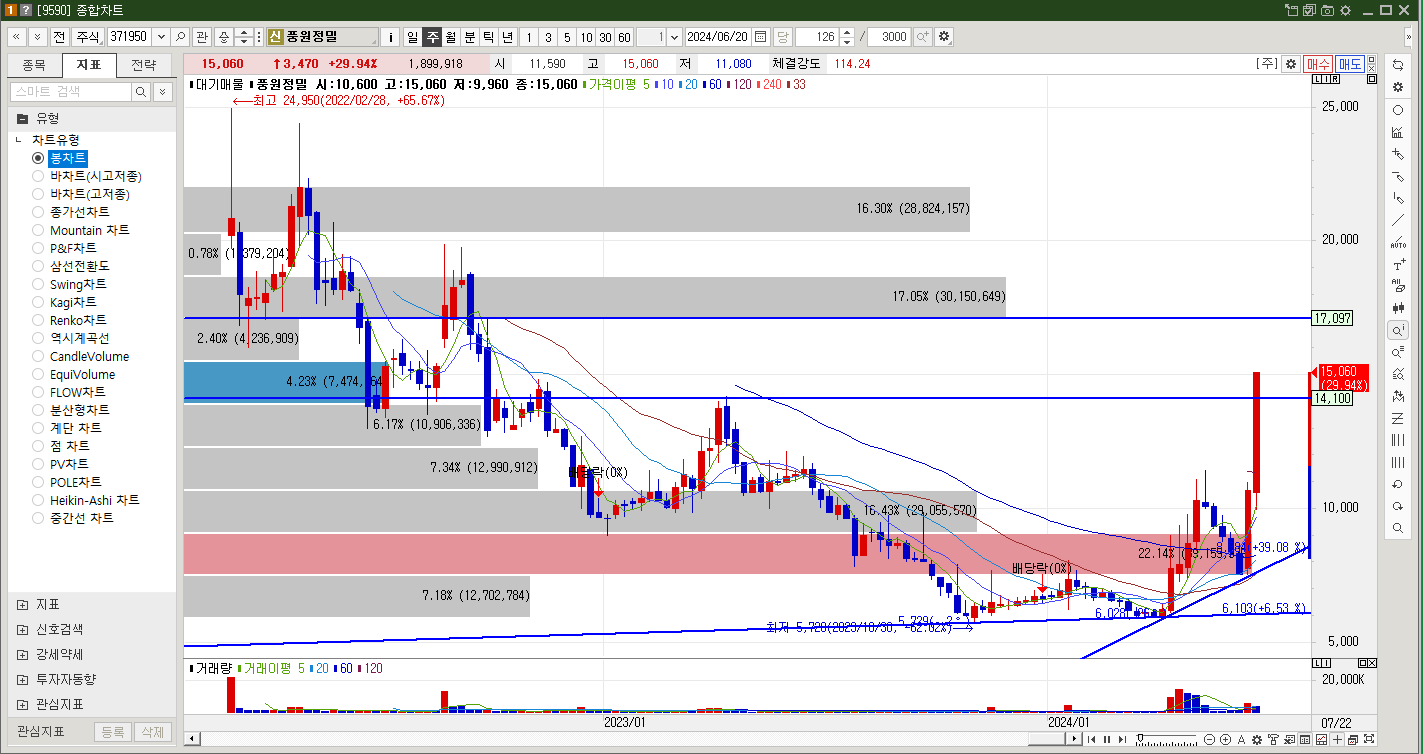
Task: Click the zoom out minus icon
Action: point(1209,739)
